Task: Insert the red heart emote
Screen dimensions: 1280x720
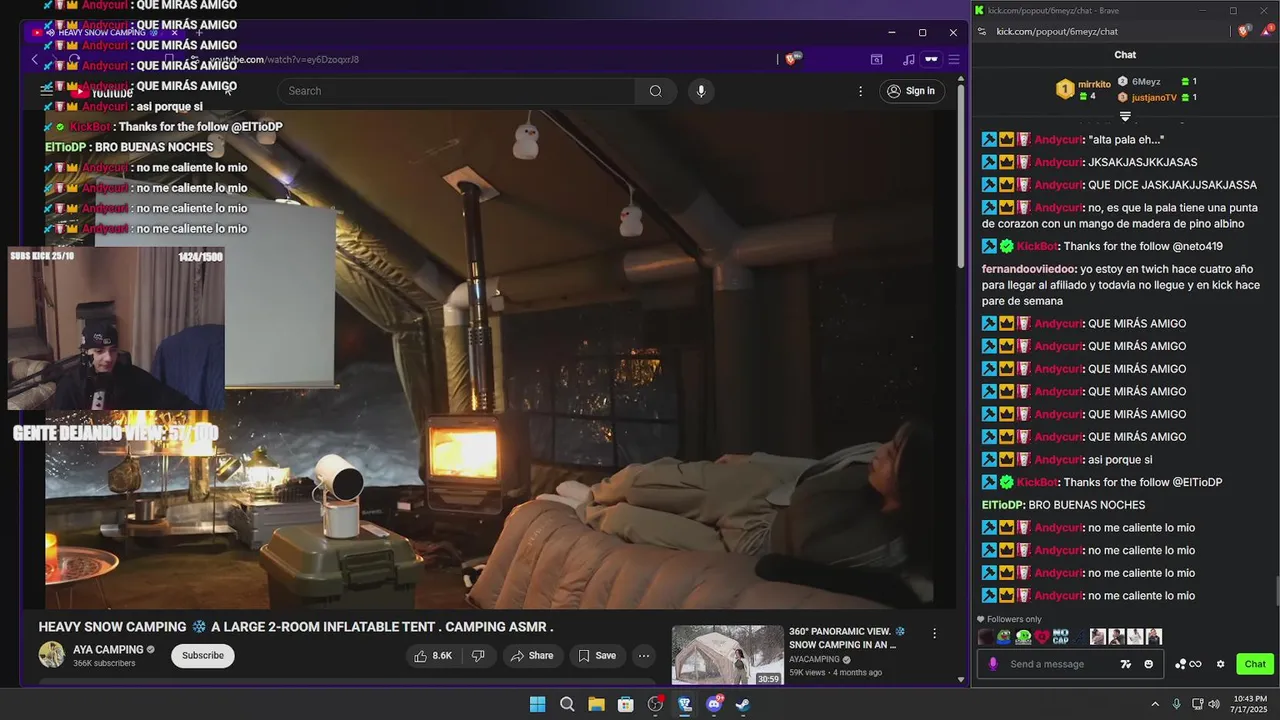Action: [1042, 637]
